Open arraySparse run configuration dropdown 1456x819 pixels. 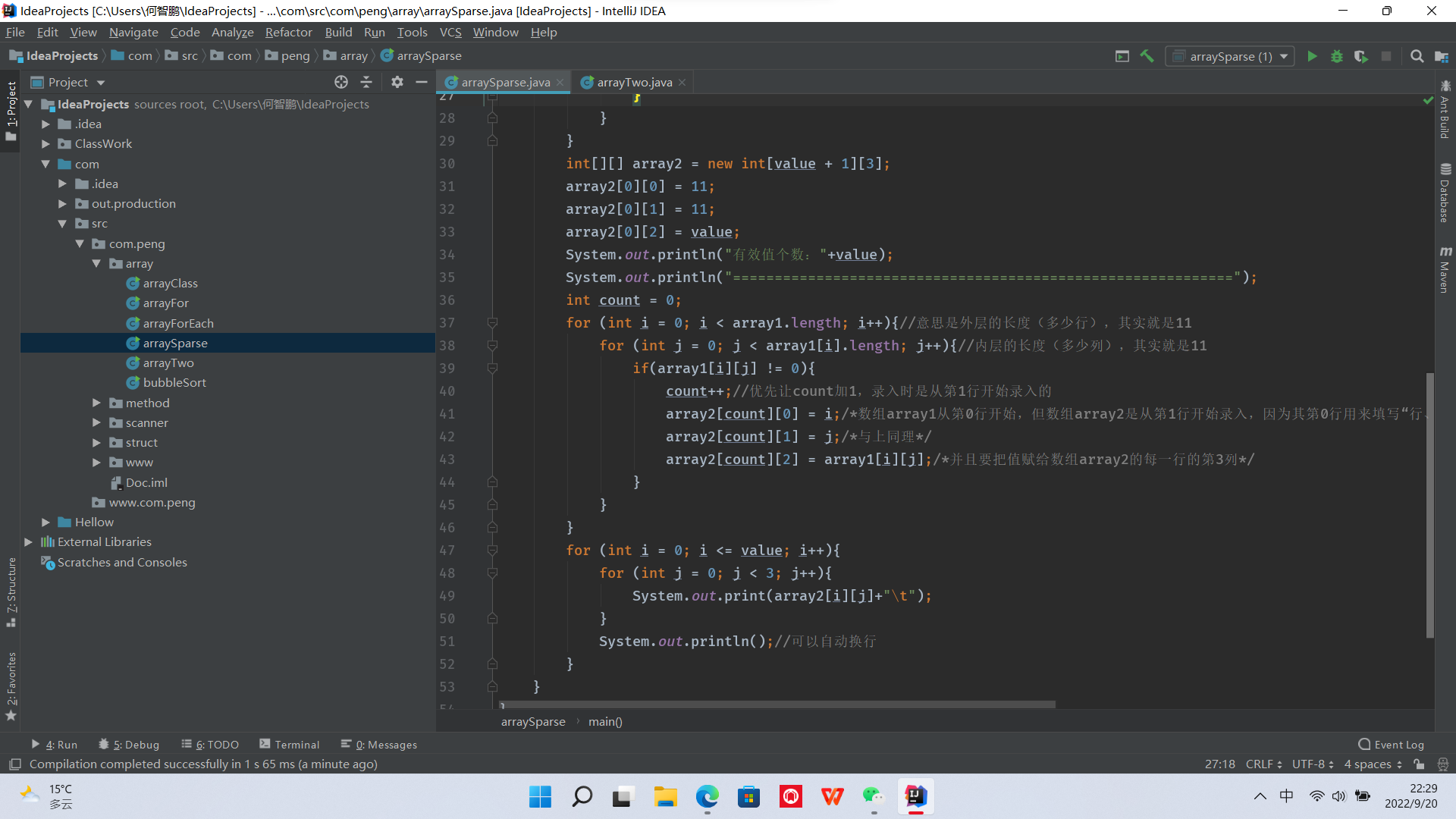(1230, 56)
